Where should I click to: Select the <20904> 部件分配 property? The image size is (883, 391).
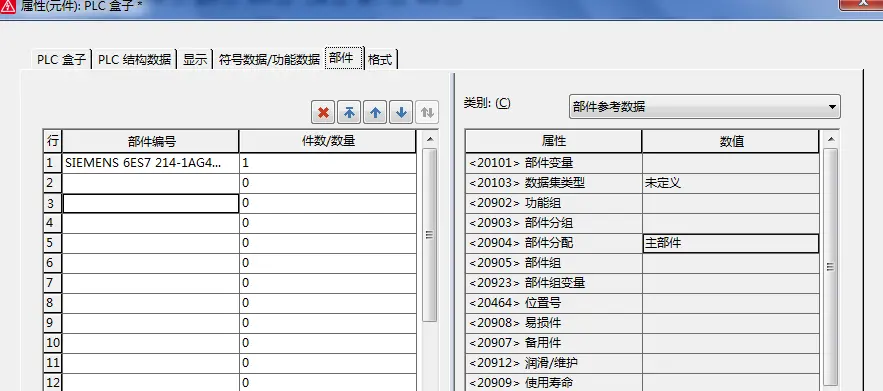pos(554,243)
